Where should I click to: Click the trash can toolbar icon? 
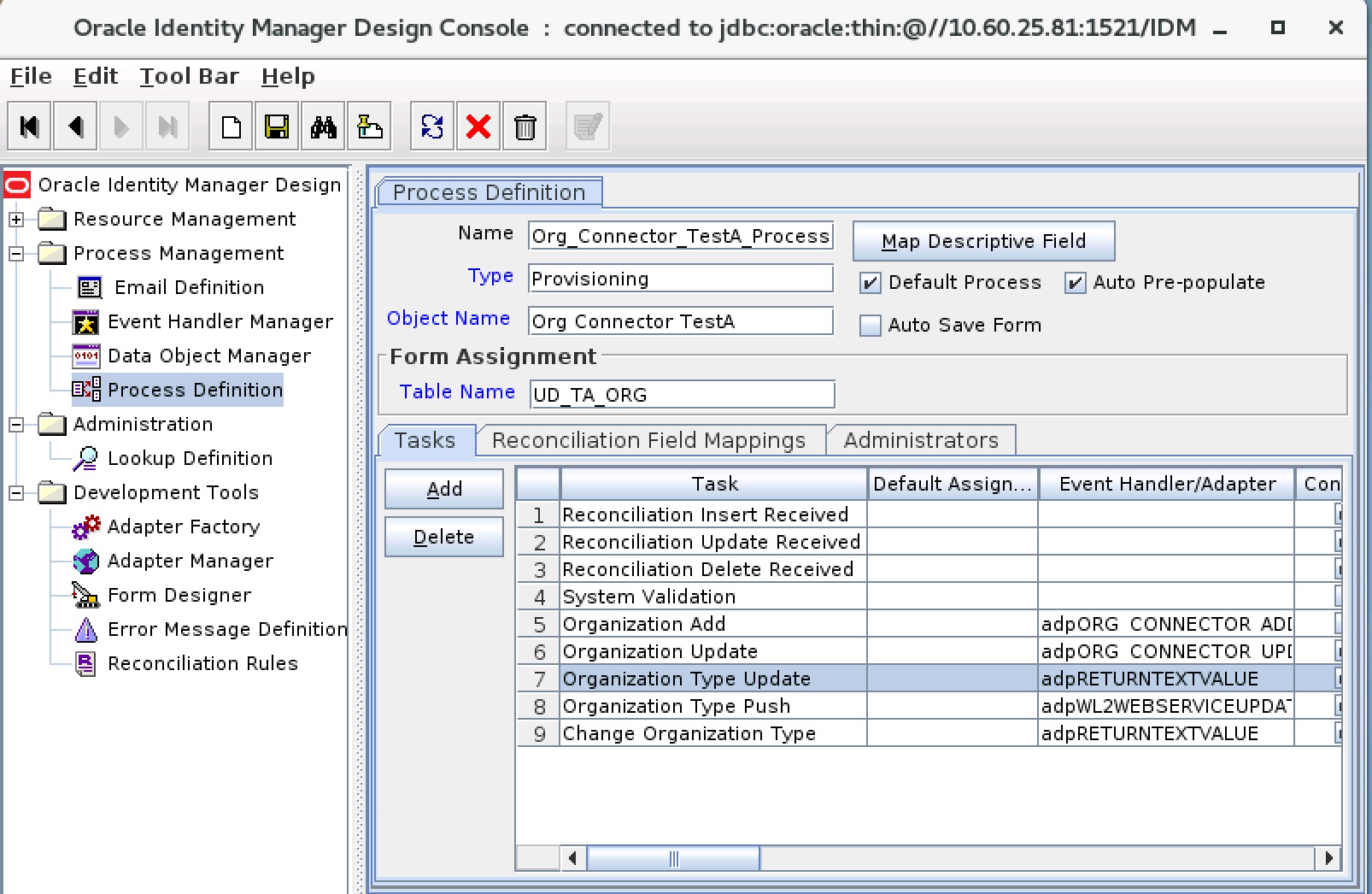[x=525, y=127]
